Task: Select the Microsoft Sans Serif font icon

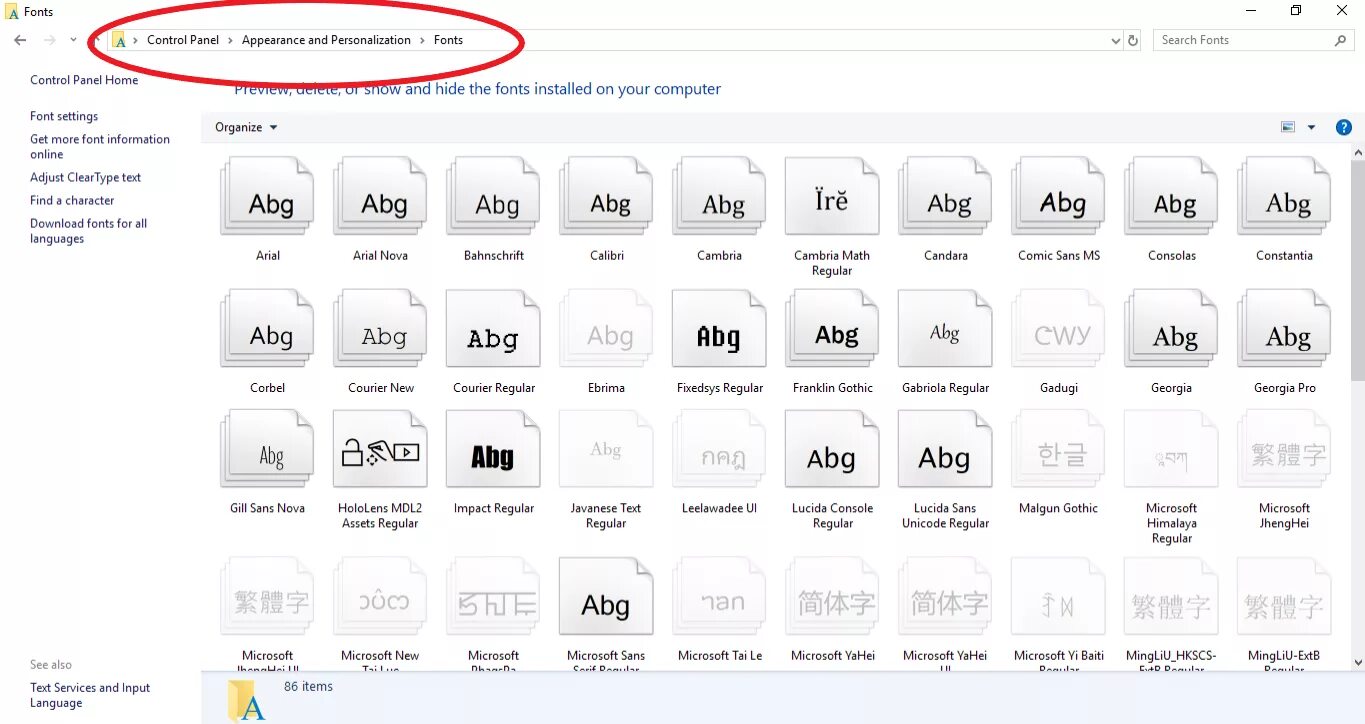Action: pos(606,596)
